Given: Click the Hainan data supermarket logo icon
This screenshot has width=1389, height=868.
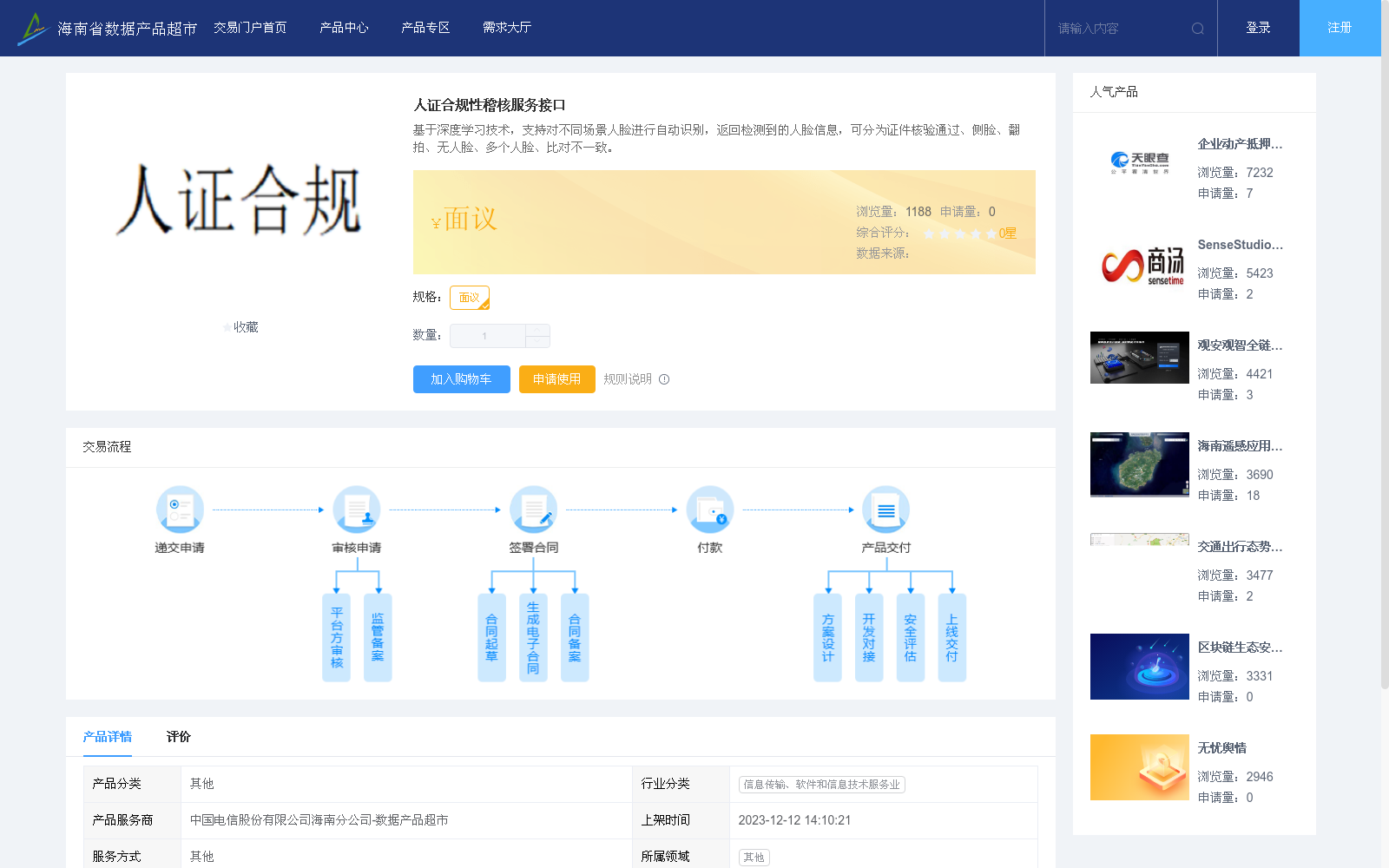Looking at the screenshot, I should tap(33, 29).
